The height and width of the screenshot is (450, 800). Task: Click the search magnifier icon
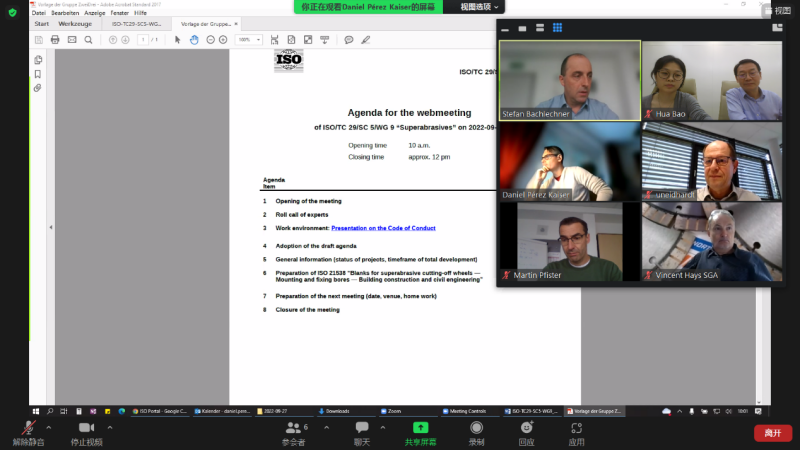point(88,40)
